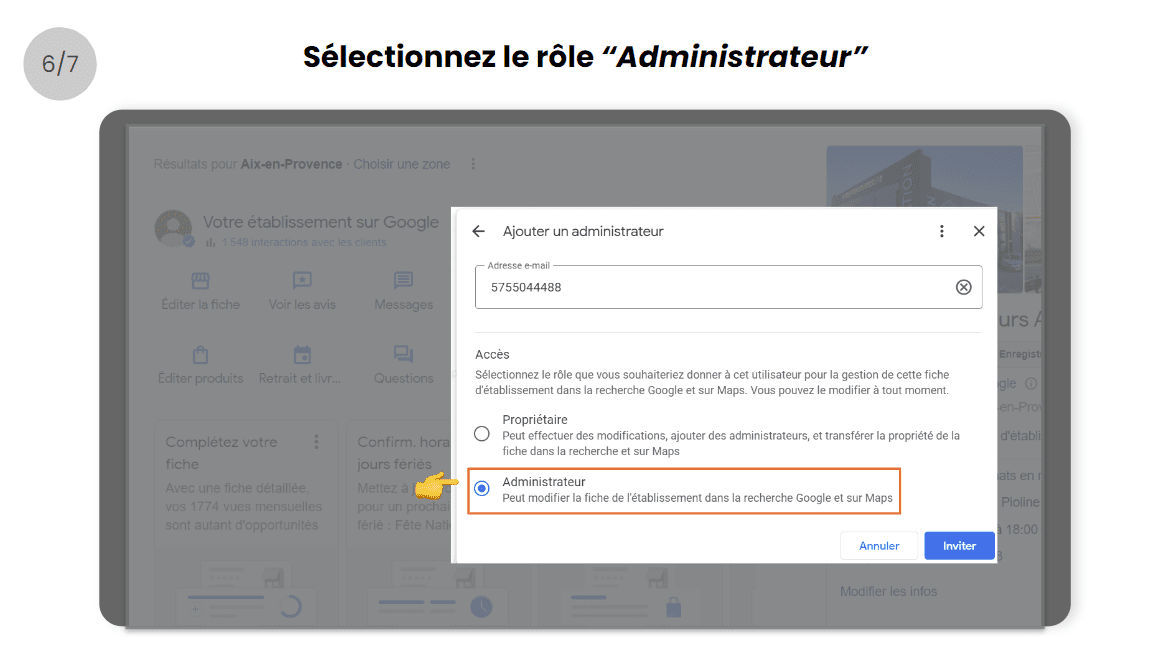Screen dimensions: 1167x656
Task: Click the Choisir une zone link
Action: coord(401,164)
